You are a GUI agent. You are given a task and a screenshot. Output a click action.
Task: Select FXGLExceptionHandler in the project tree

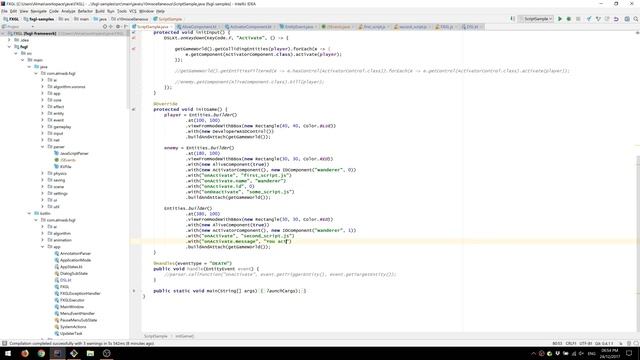tap(80, 293)
